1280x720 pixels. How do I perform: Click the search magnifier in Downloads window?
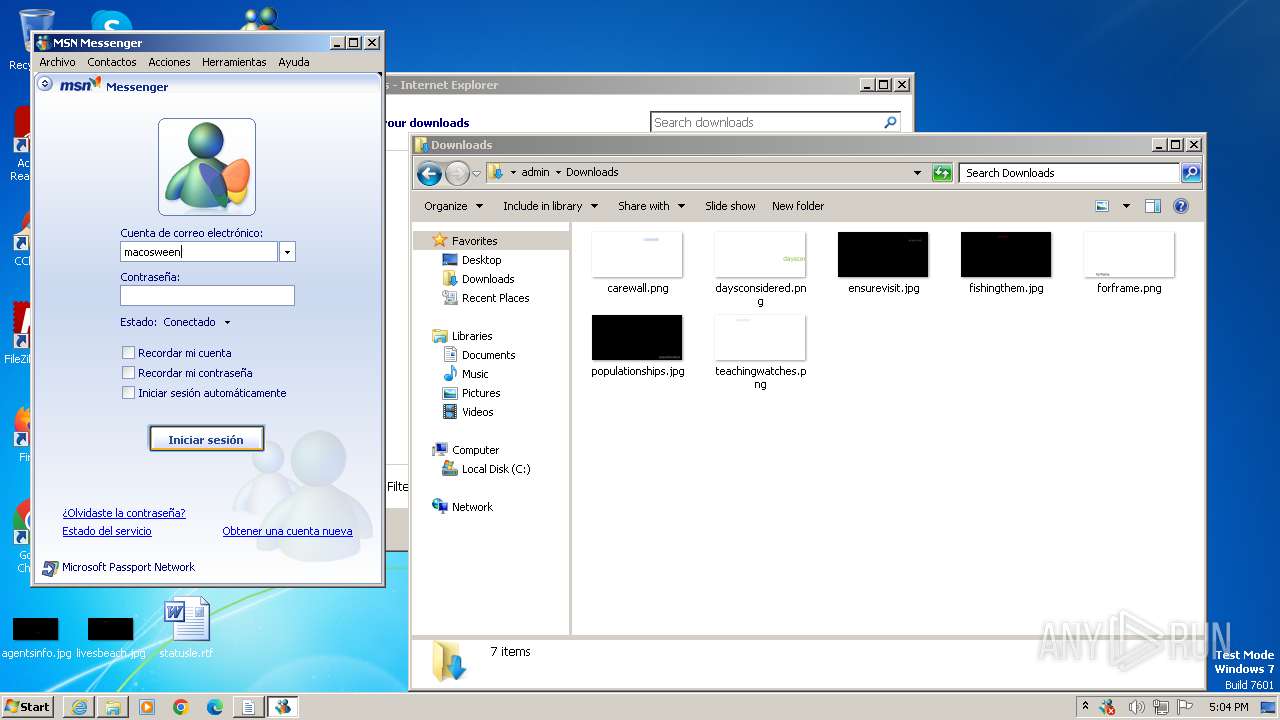pyautogui.click(x=1190, y=173)
